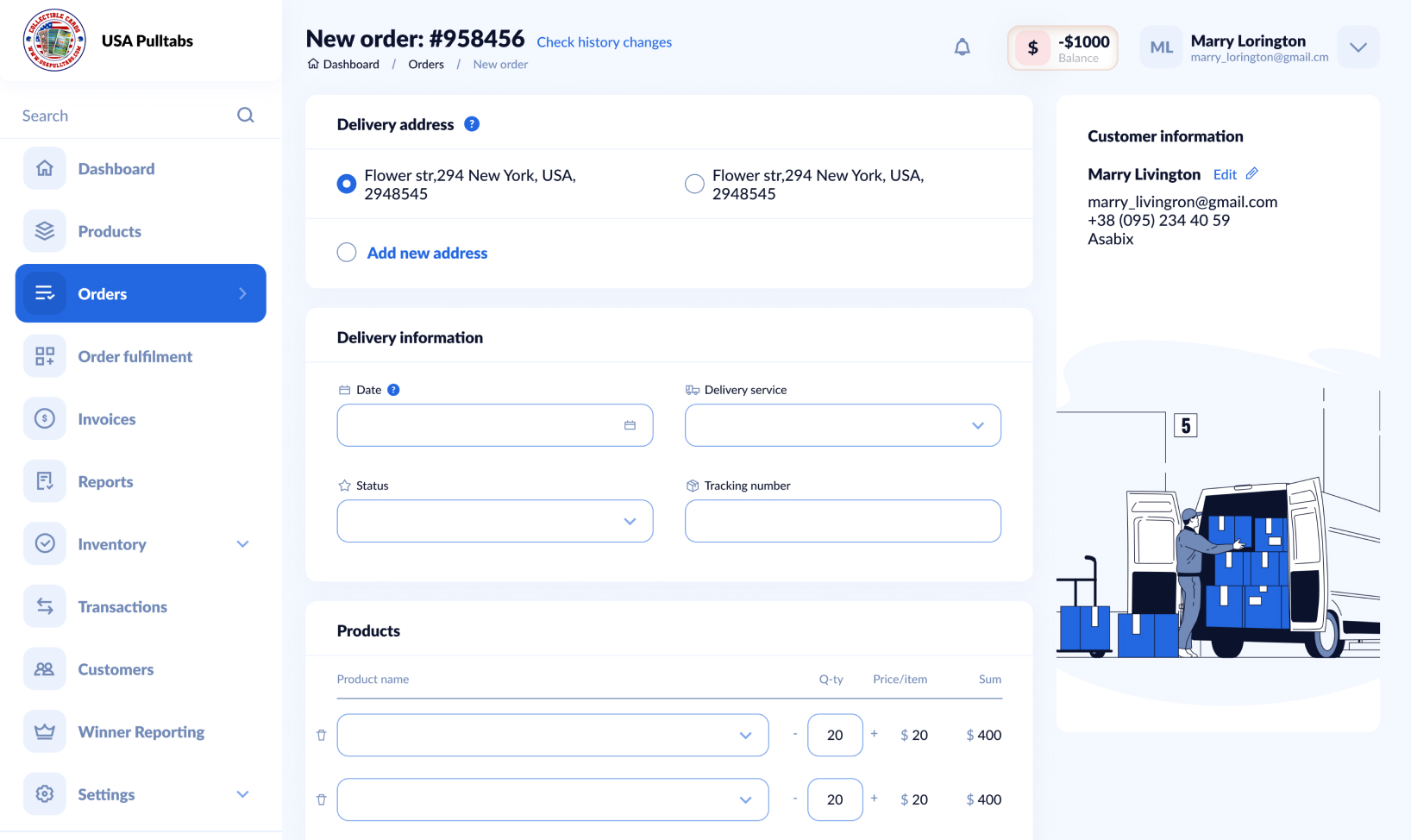Navigate to Orders via breadcrumb

click(x=426, y=64)
